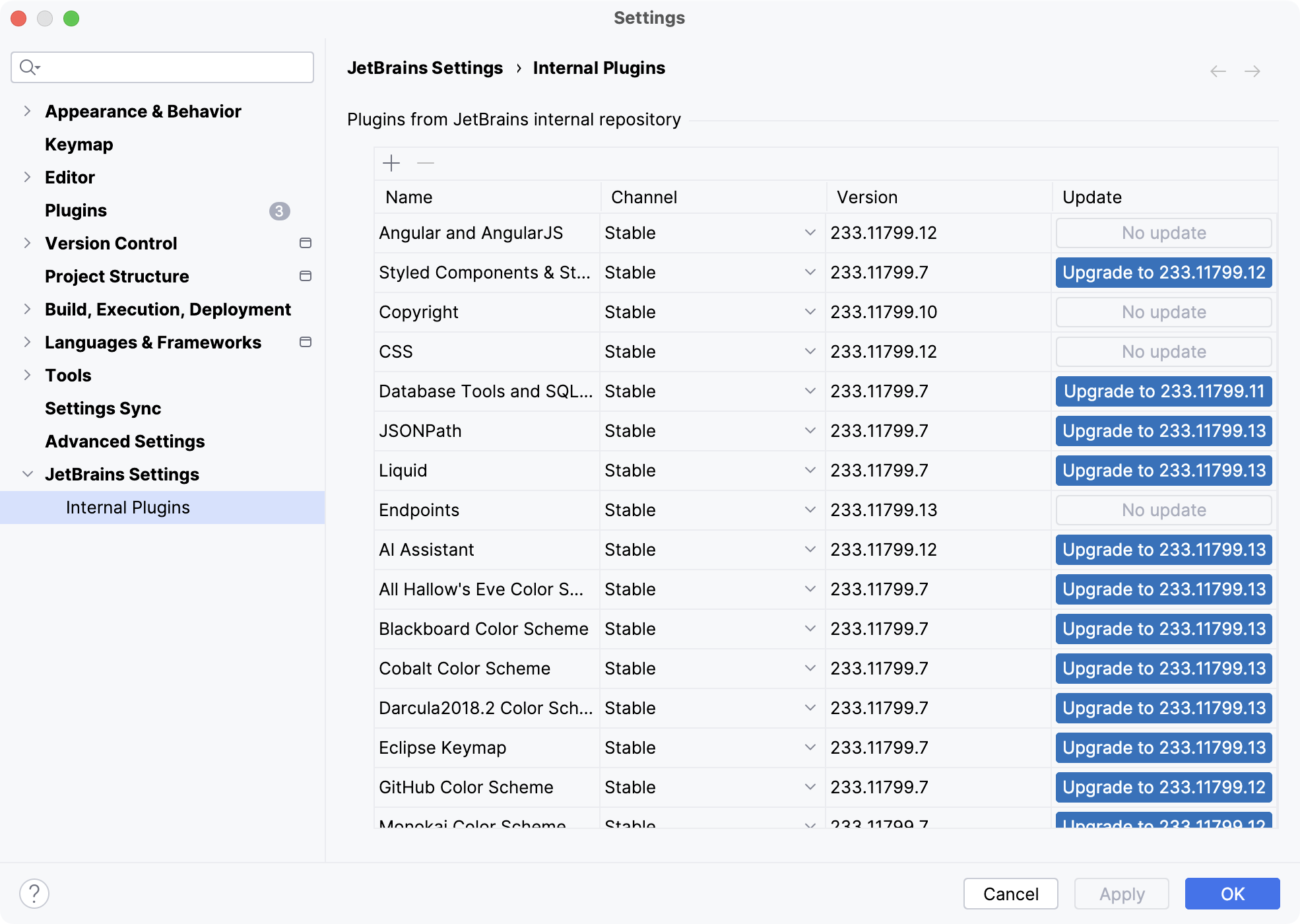The image size is (1300, 924).
Task: Select Internal Plugins tree item
Action: tap(162, 508)
